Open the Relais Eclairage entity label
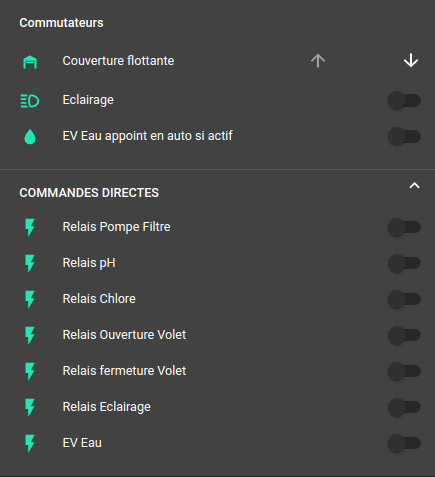The height and width of the screenshot is (477, 435). coord(107,407)
